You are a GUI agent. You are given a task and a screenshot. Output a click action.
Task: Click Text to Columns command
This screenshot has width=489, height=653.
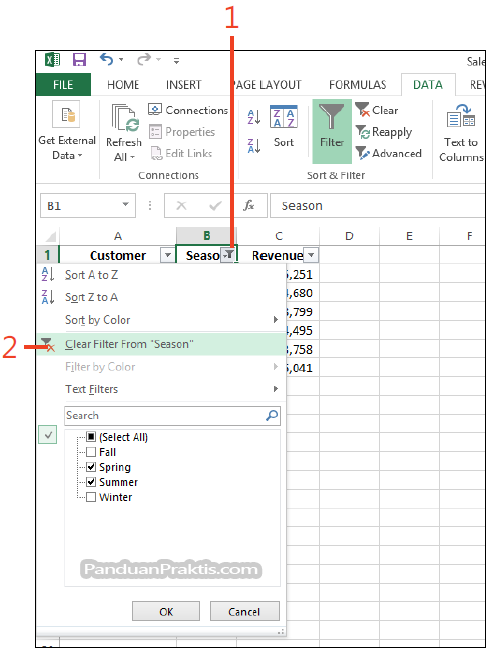tap(461, 132)
